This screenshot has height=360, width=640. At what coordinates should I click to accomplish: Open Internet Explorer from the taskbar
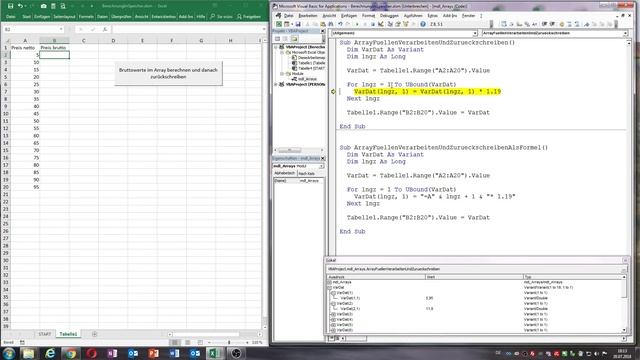tap(50, 353)
